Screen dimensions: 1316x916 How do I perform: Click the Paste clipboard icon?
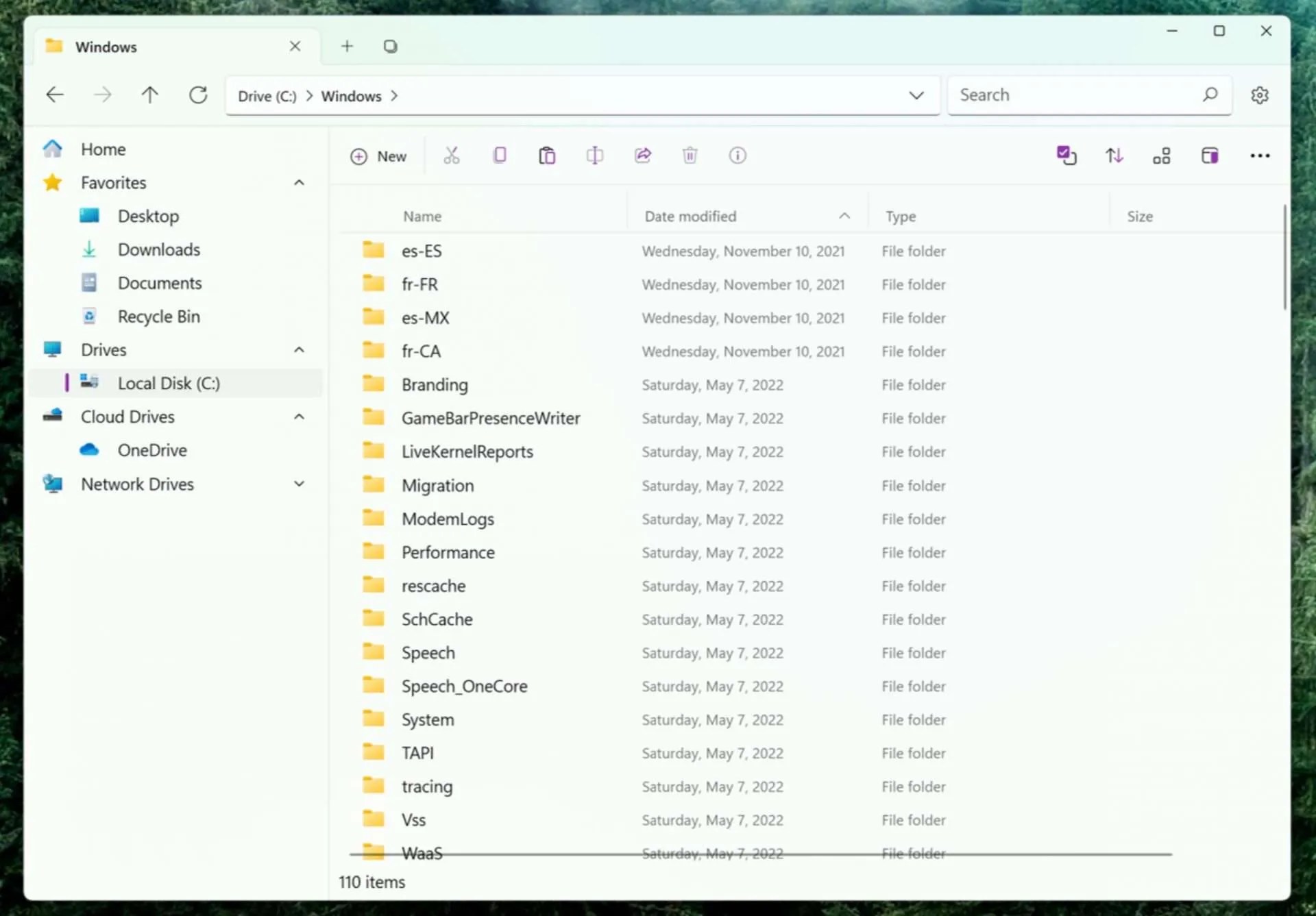547,156
